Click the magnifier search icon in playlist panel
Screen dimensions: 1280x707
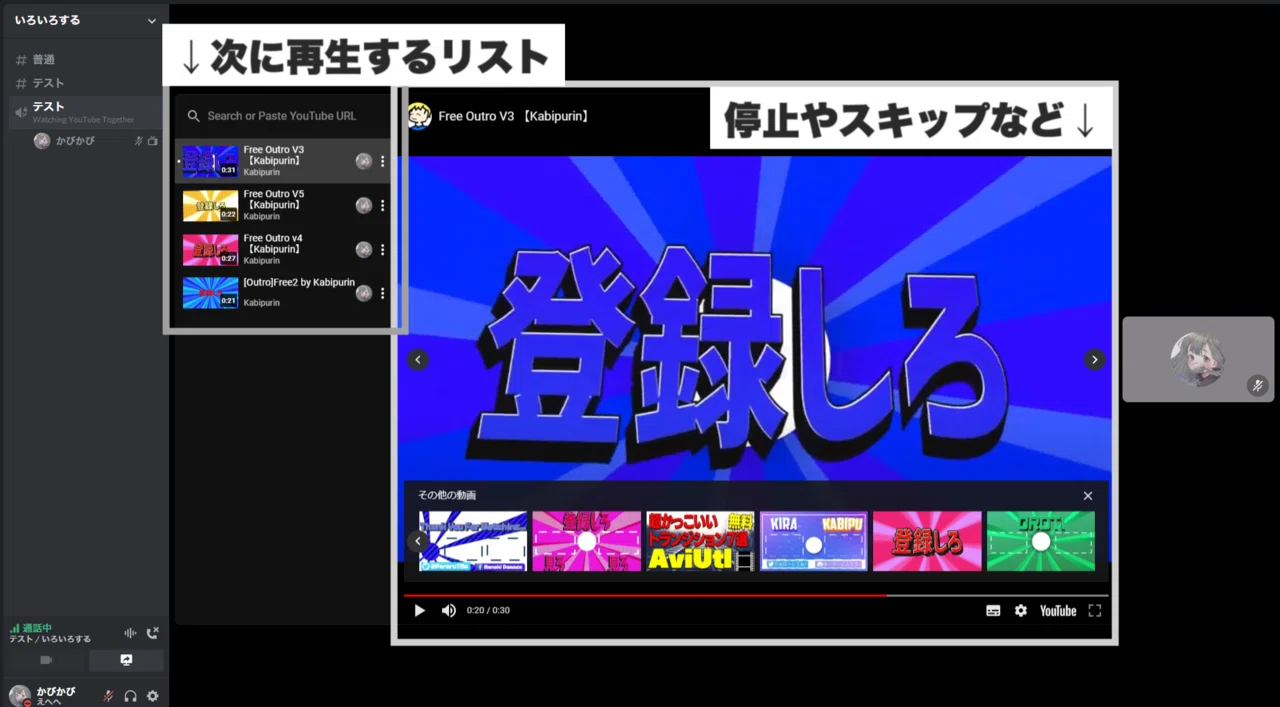tap(194, 116)
